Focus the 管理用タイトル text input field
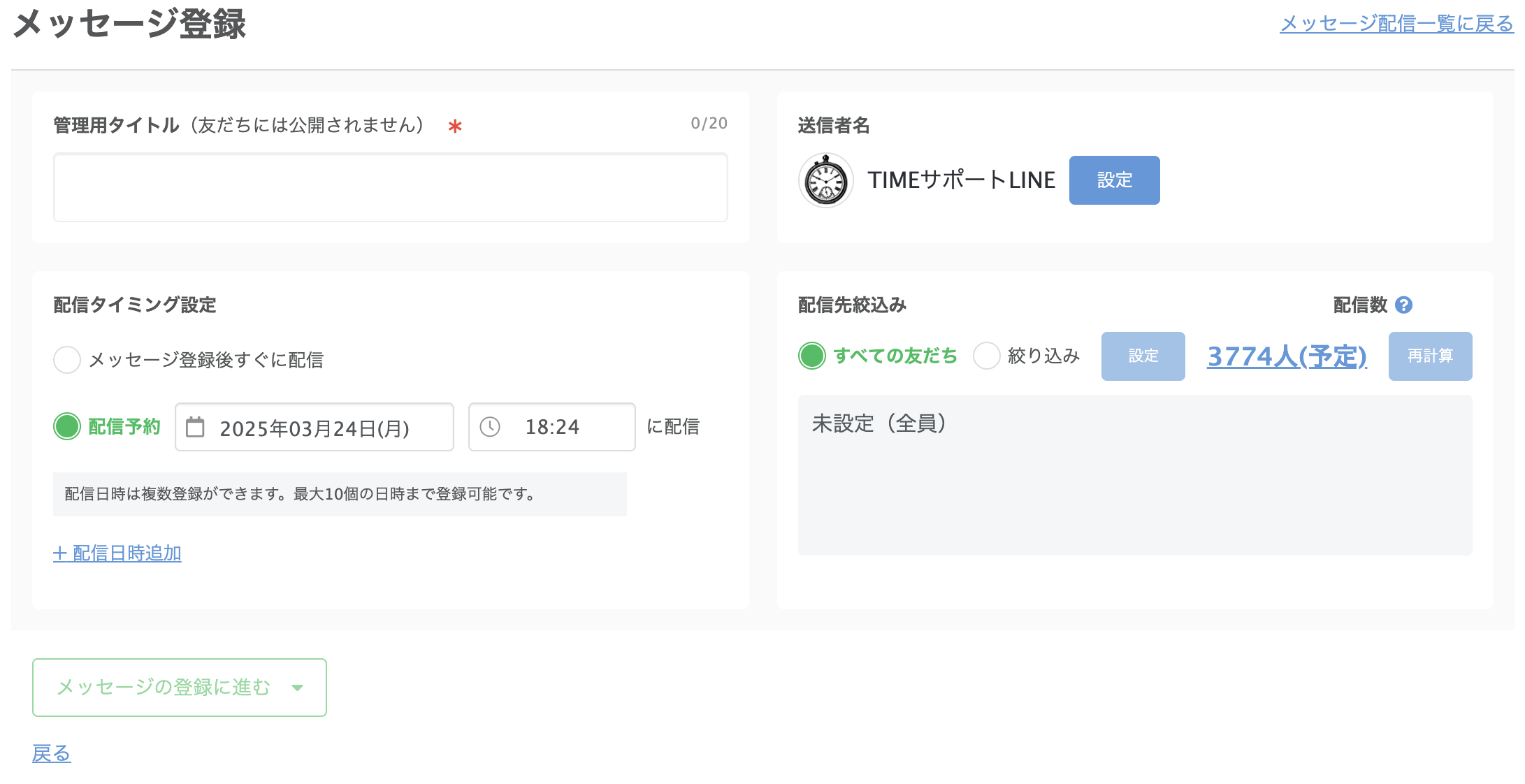1525x784 pixels. pos(390,187)
